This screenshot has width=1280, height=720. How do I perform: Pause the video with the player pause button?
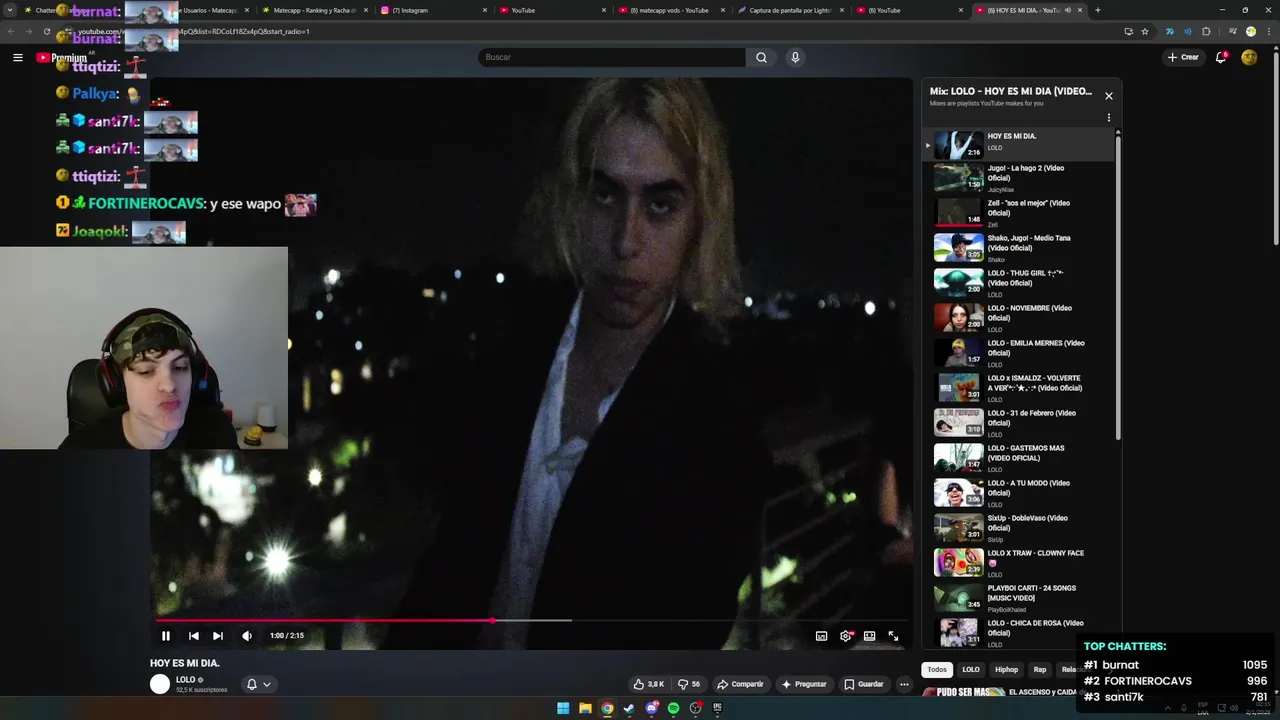(166, 636)
